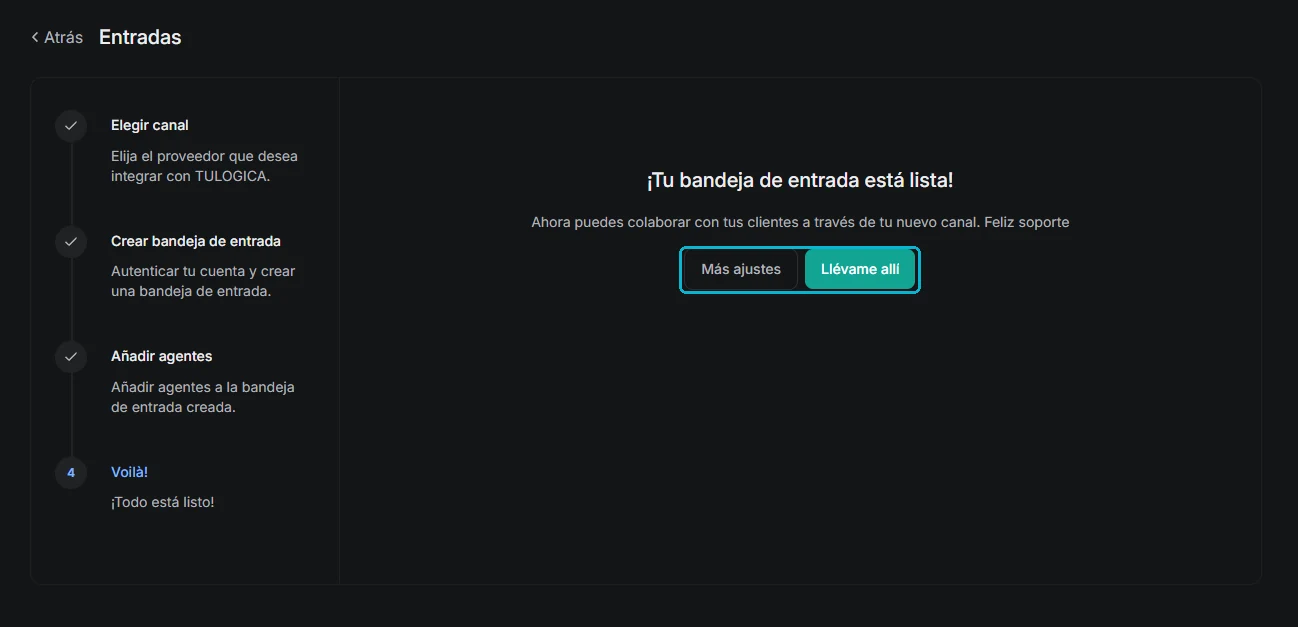Select the Crear bandeja de entrada step title

tap(196, 241)
